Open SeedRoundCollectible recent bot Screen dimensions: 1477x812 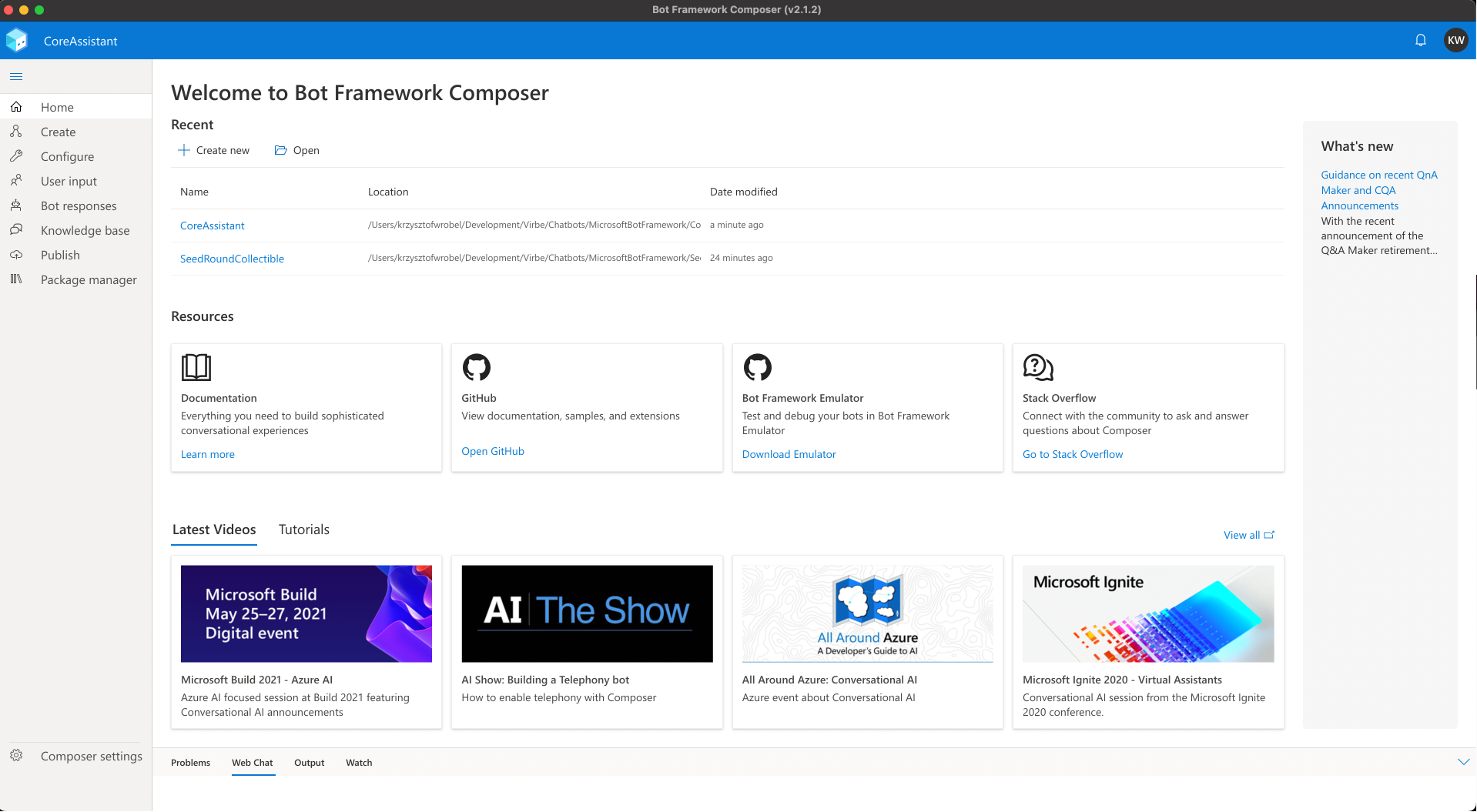pos(232,259)
